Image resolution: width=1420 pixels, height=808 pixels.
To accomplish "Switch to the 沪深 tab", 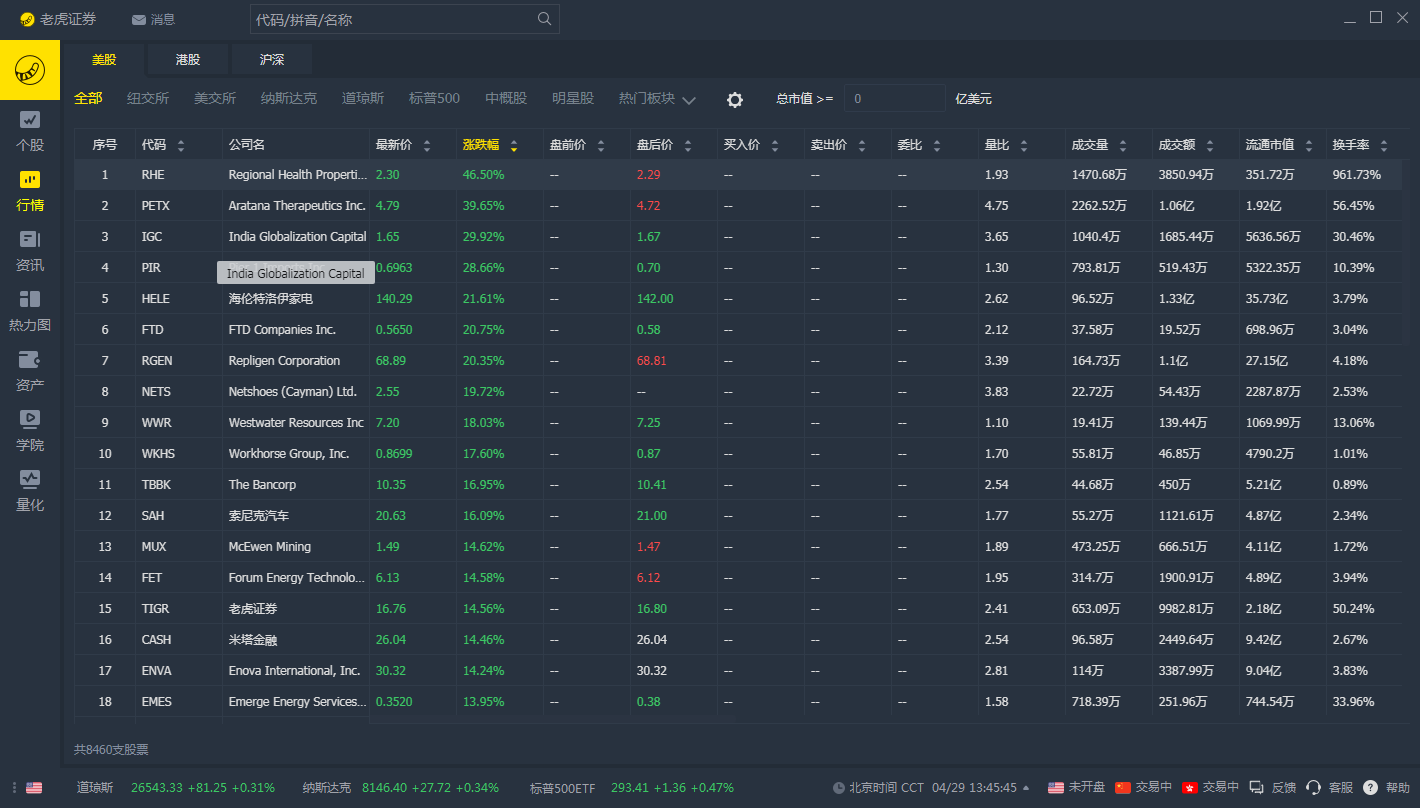I will [x=272, y=60].
